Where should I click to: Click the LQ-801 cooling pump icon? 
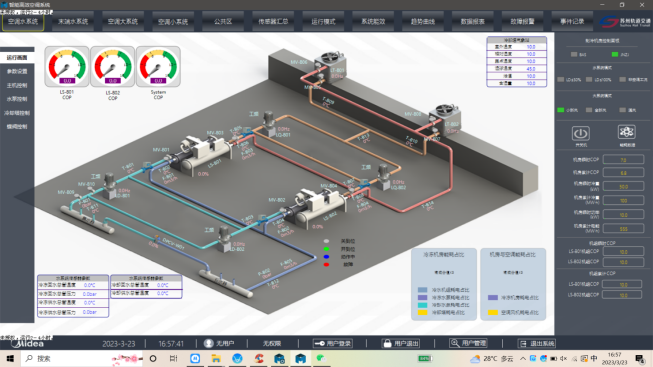tap(269, 123)
